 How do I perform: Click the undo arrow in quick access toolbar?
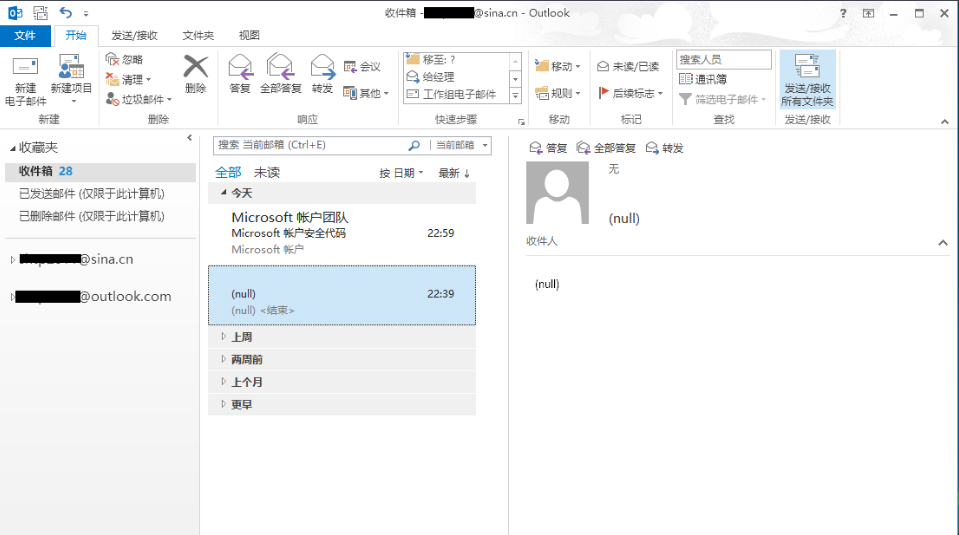tap(66, 13)
